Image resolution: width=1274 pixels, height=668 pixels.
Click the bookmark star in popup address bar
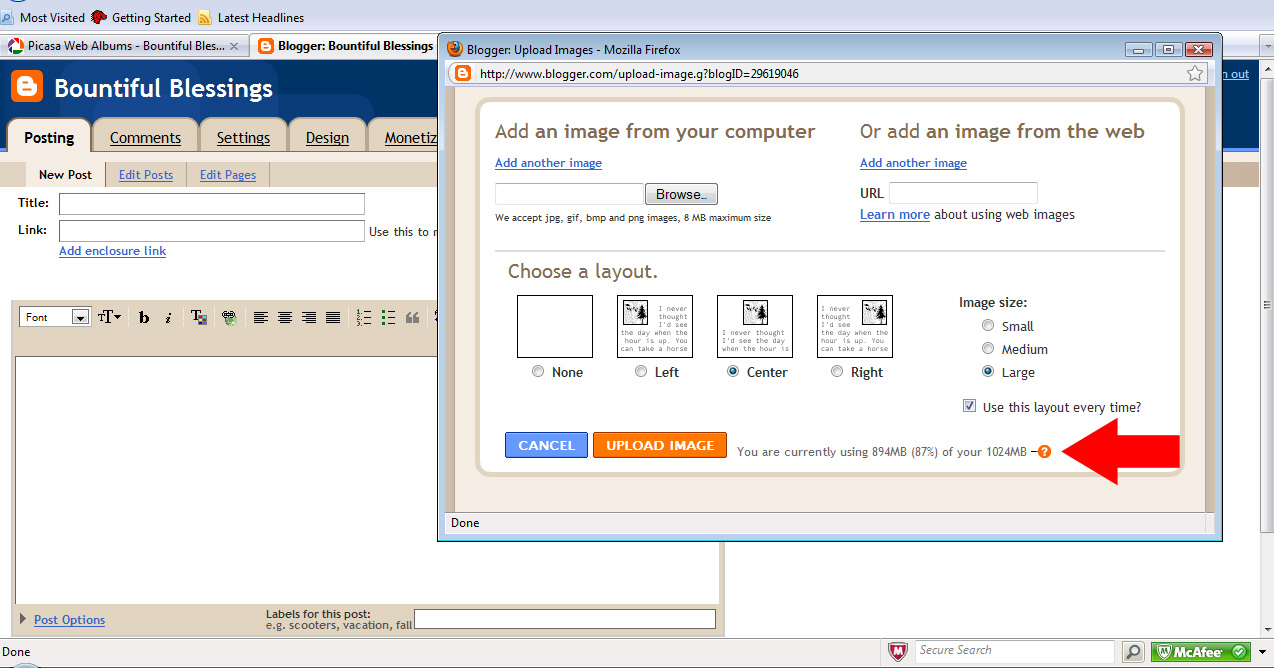click(x=1195, y=73)
